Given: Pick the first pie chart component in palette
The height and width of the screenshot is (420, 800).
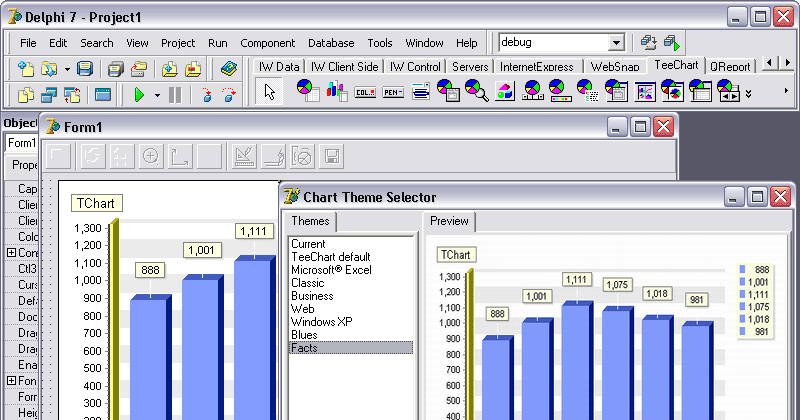Looking at the screenshot, I should [x=309, y=92].
